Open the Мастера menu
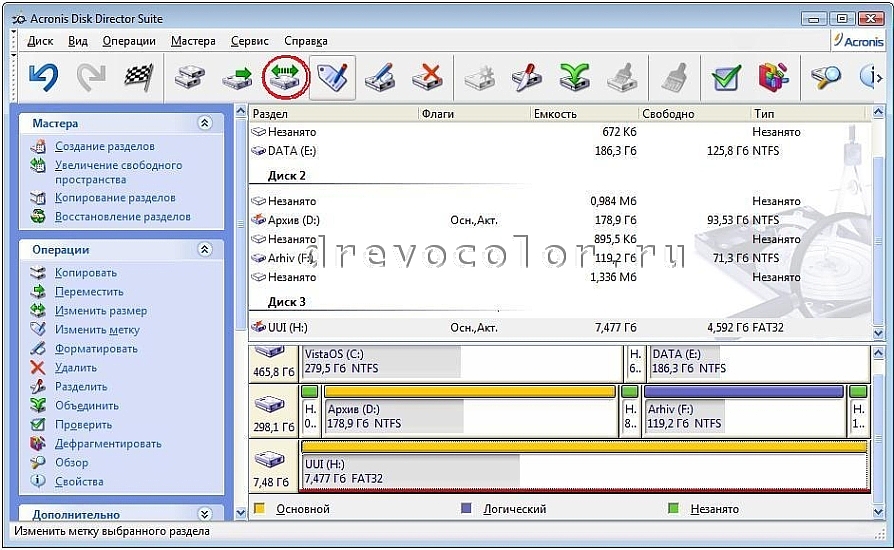The image size is (894, 550). coord(193,41)
